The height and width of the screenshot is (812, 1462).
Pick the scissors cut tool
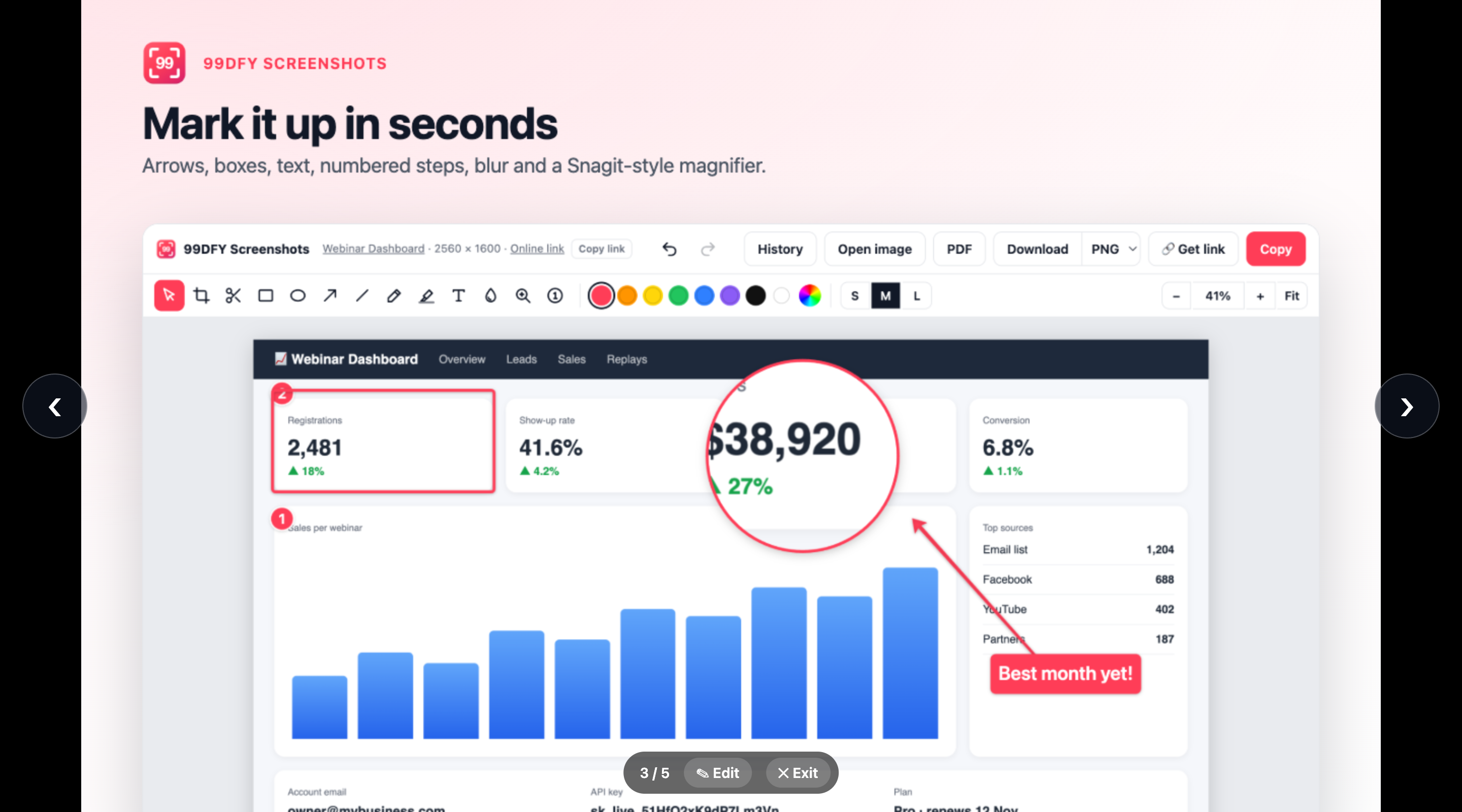[x=234, y=296]
